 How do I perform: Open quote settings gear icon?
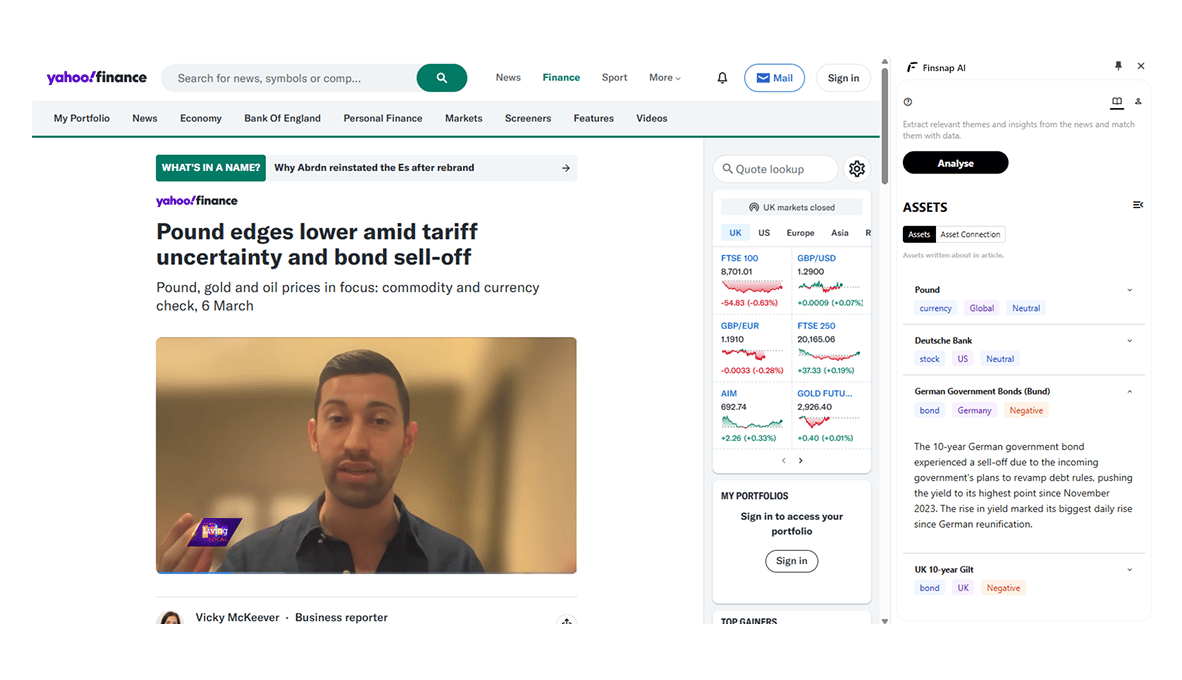(856, 169)
